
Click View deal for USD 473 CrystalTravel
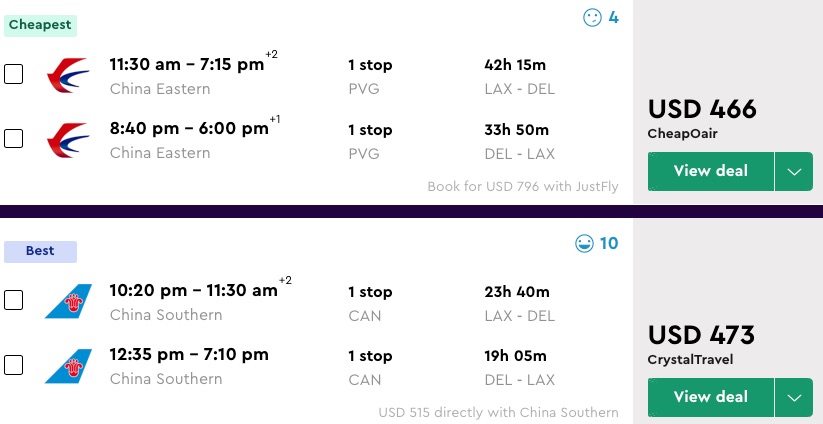point(710,397)
